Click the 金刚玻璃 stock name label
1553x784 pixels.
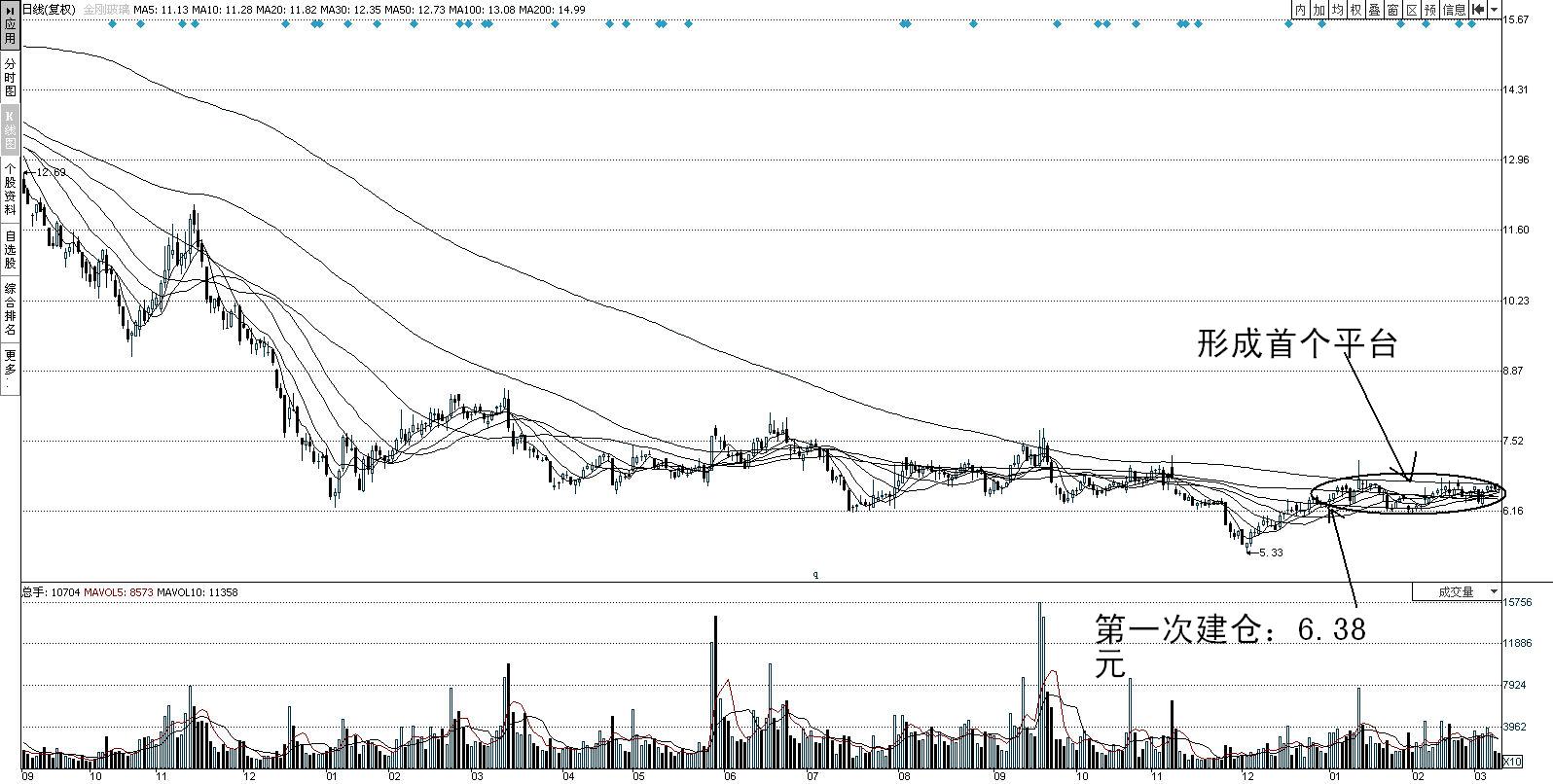(x=105, y=9)
